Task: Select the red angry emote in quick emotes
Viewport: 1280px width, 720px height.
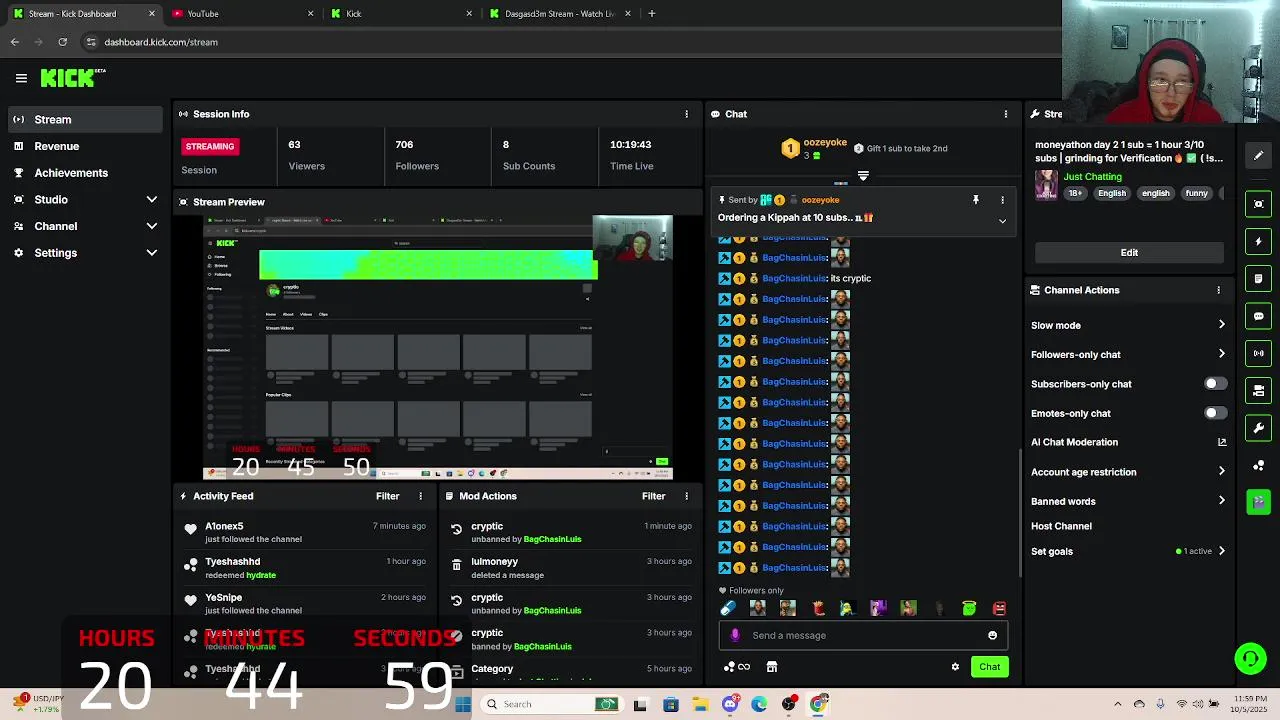Action: 998,608
